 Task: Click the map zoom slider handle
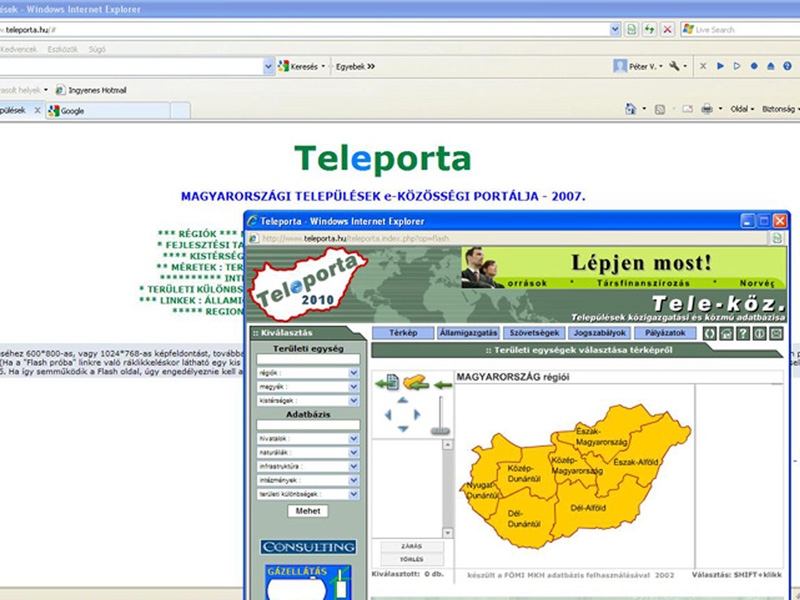[x=440, y=431]
